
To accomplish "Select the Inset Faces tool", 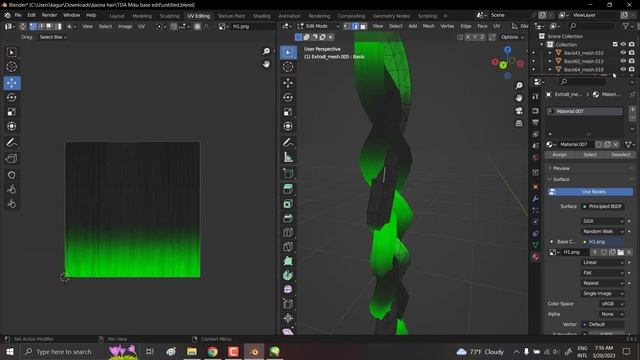I will [288, 204].
